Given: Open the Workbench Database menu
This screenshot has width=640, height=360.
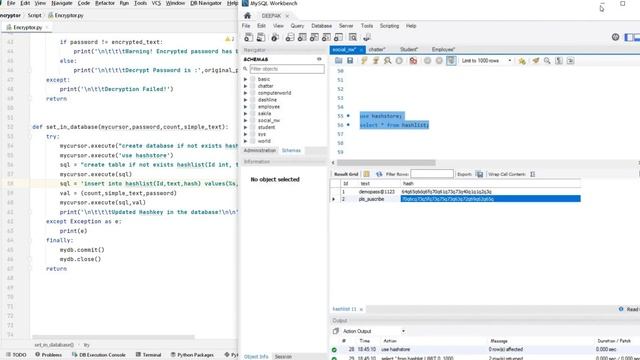Looking at the screenshot, I should click(x=322, y=26).
